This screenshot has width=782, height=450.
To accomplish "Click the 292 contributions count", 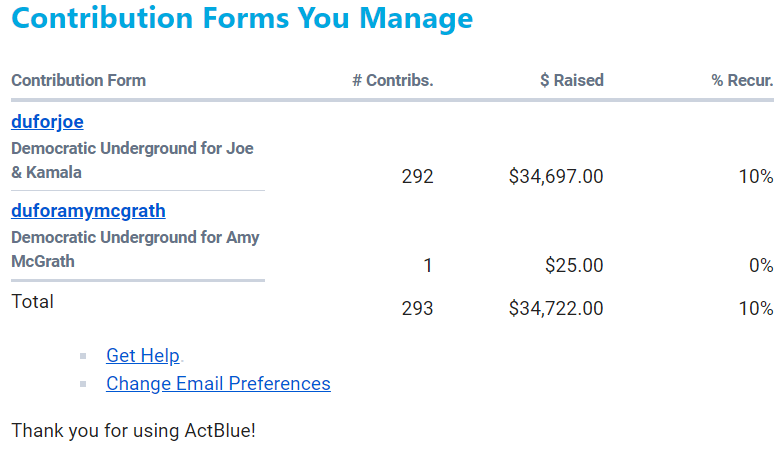I will pos(417,177).
